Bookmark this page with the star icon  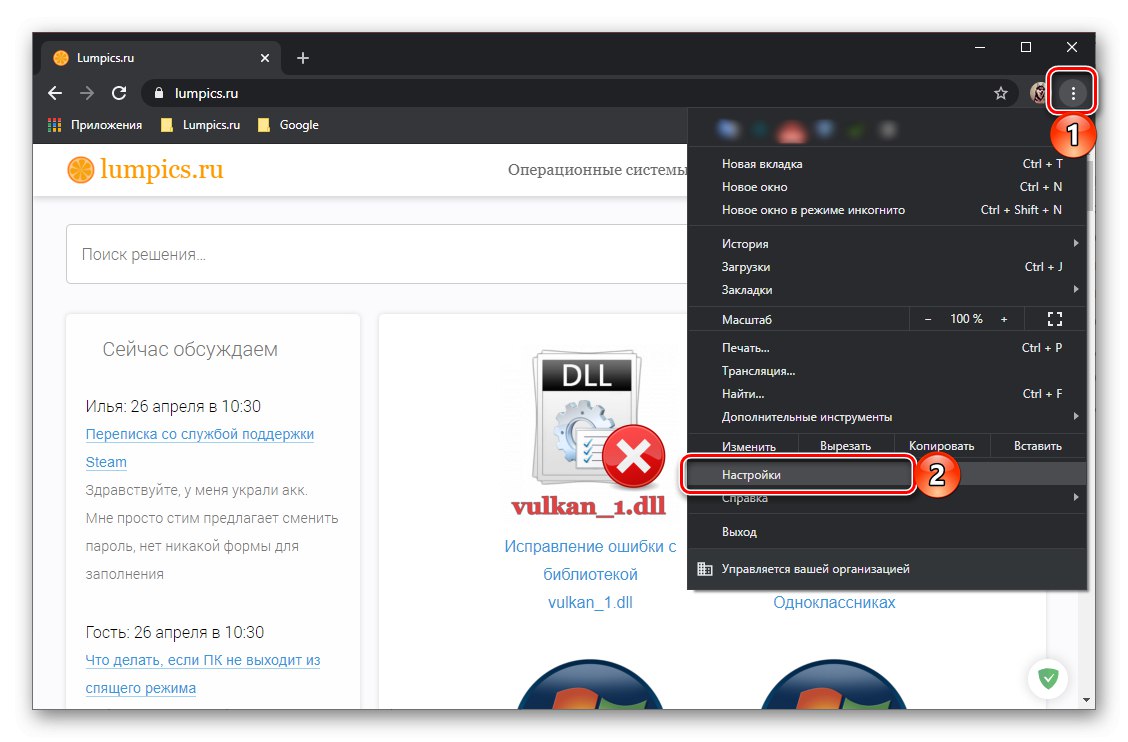(1001, 93)
